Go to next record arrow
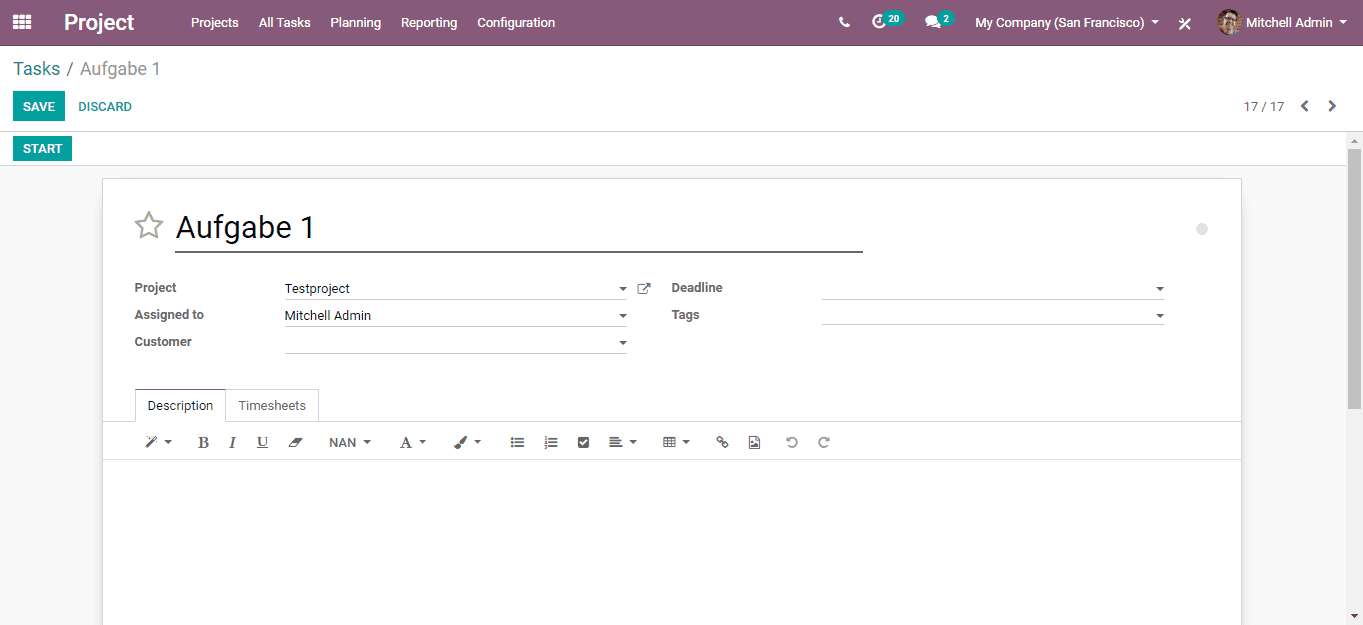This screenshot has width=1363, height=625. click(1332, 106)
